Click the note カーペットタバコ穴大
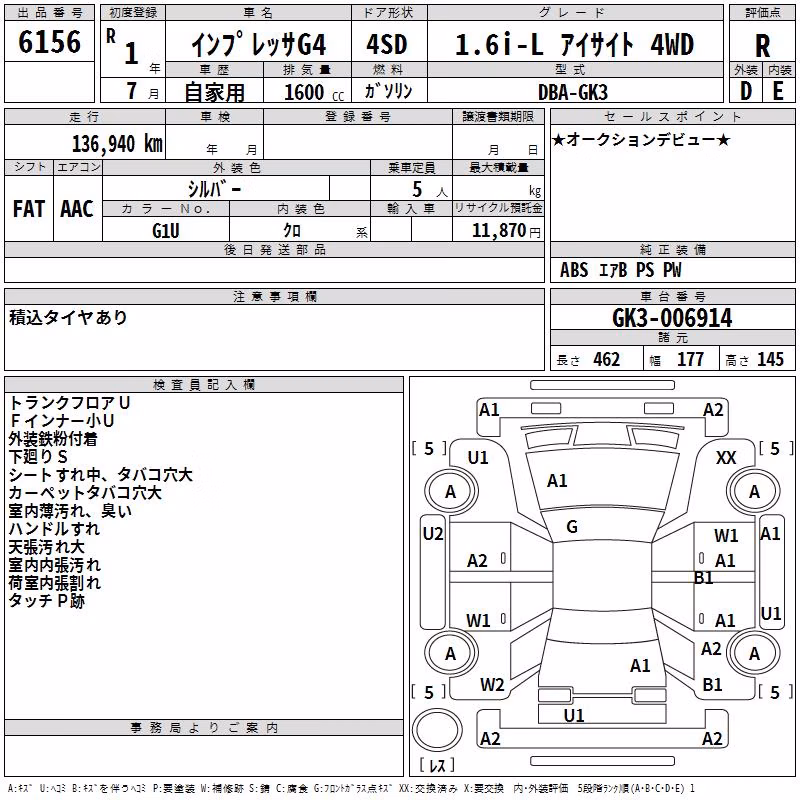 pyautogui.click(x=85, y=493)
